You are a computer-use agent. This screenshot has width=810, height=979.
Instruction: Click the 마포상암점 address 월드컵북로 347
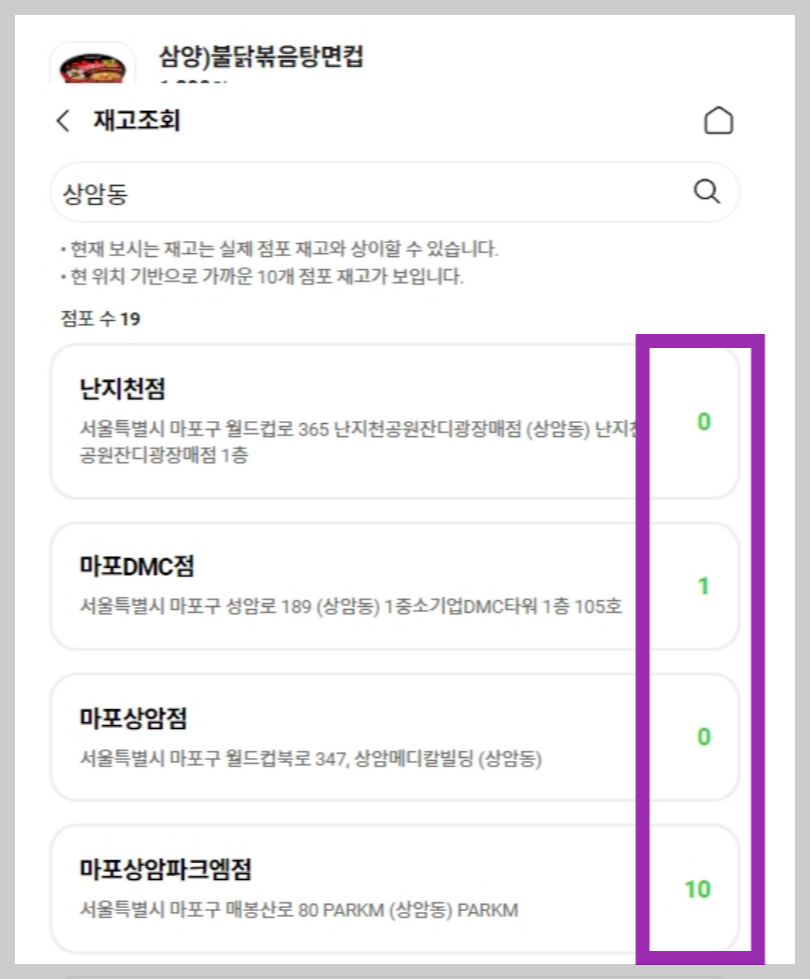pyautogui.click(x=310, y=759)
